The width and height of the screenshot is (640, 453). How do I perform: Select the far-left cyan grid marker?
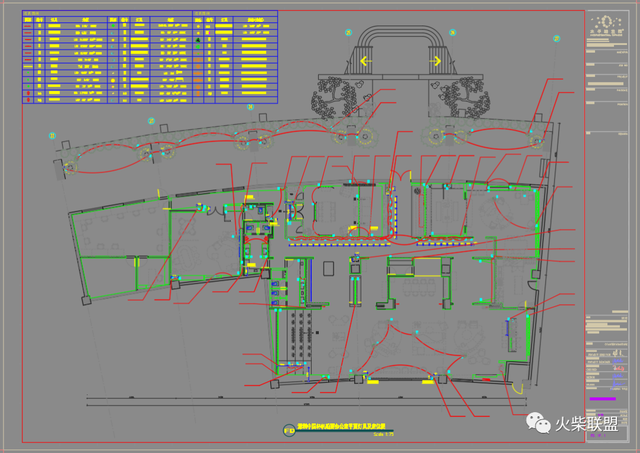coord(51,135)
